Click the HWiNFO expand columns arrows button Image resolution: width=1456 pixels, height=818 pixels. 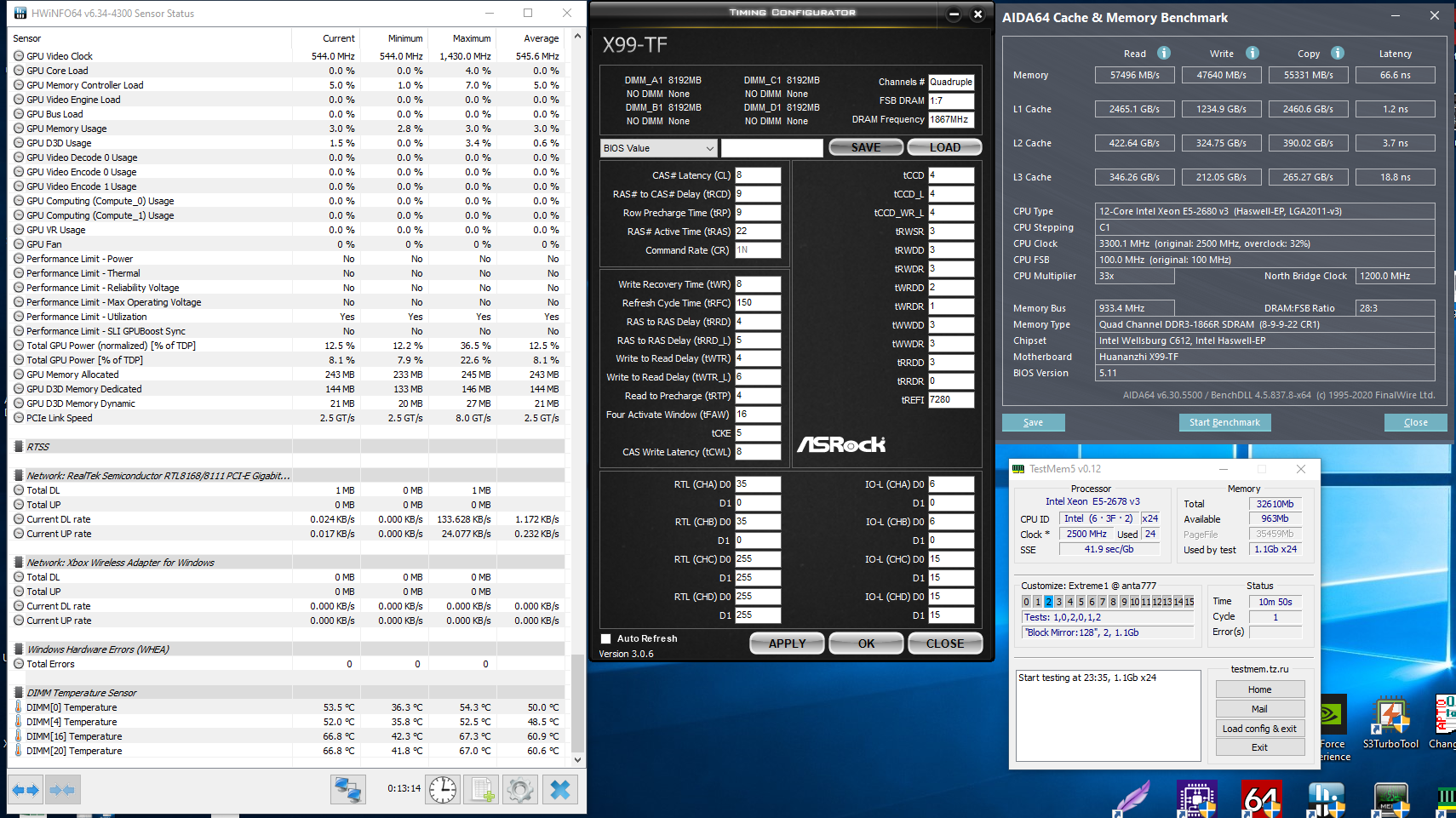(26, 790)
